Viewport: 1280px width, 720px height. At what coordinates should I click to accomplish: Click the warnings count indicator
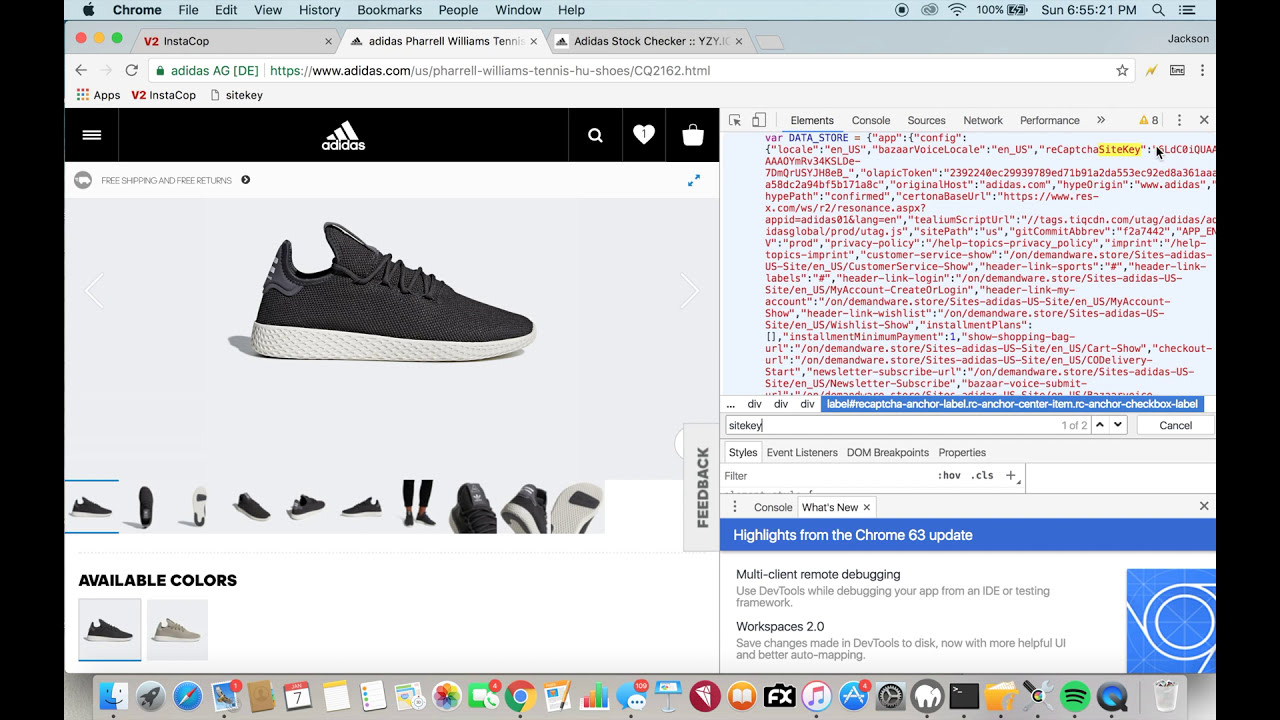(1149, 120)
